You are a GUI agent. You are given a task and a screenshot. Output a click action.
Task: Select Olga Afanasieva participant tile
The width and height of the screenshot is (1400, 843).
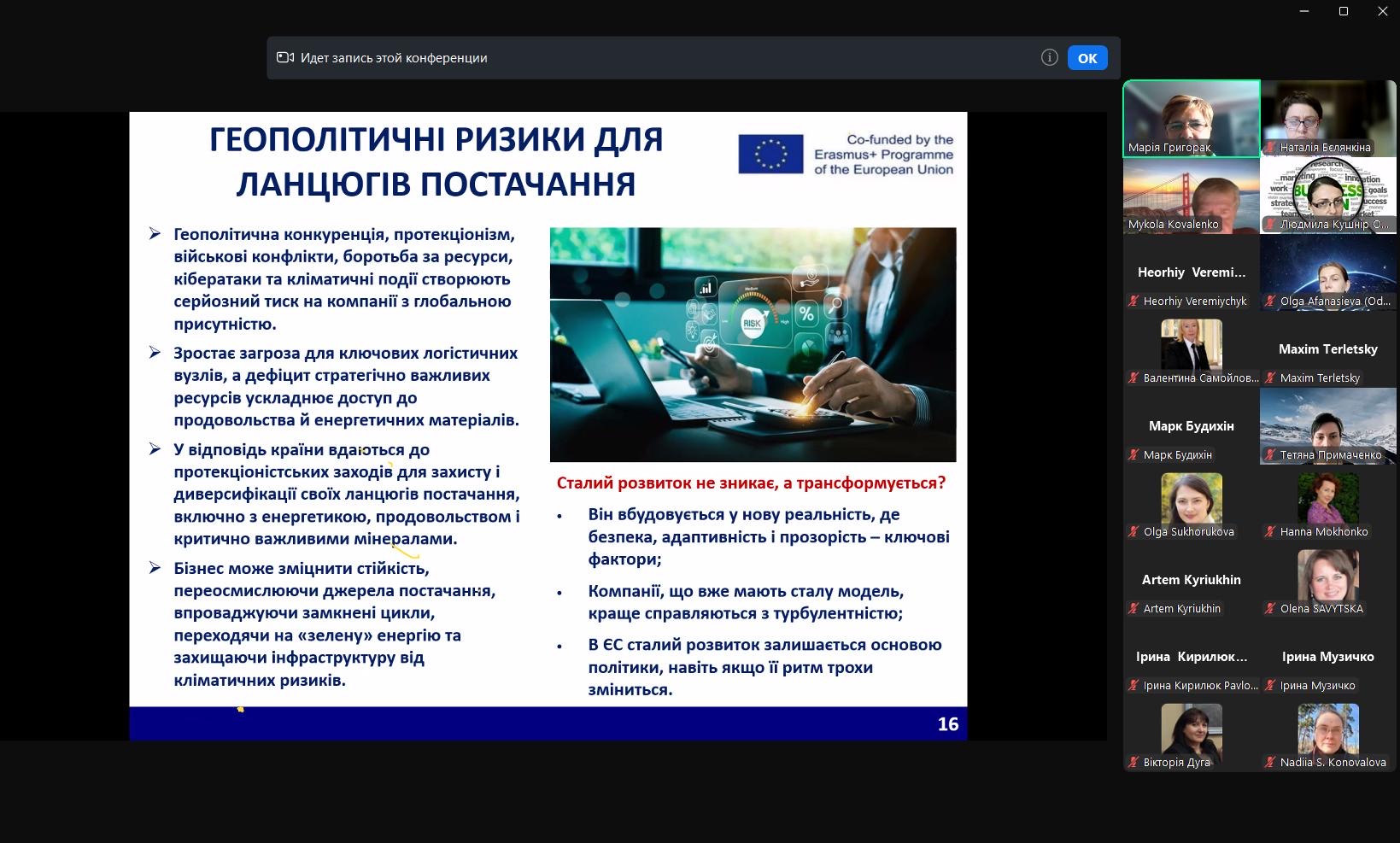[x=1328, y=272]
